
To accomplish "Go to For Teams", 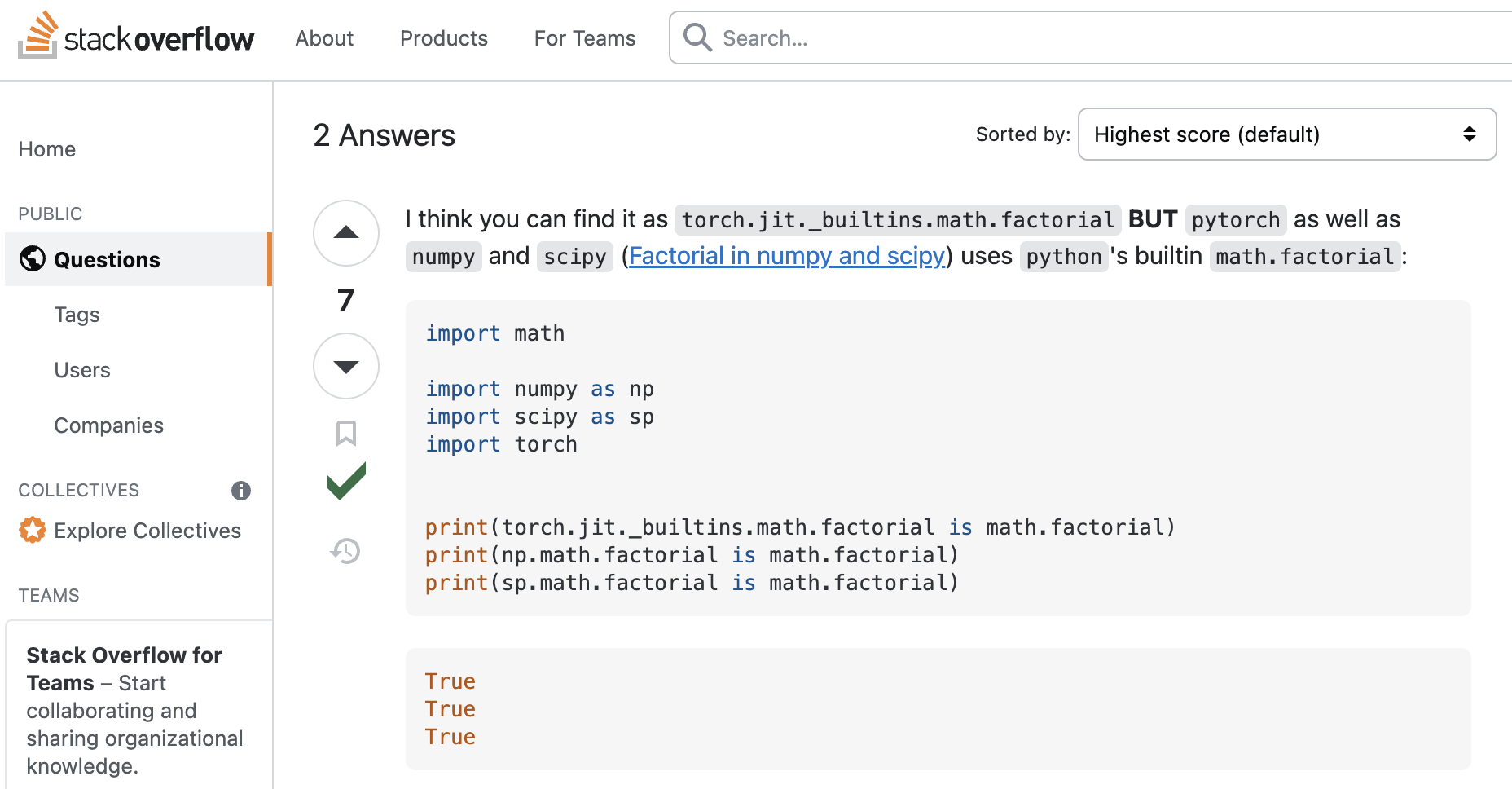I will click(x=584, y=38).
